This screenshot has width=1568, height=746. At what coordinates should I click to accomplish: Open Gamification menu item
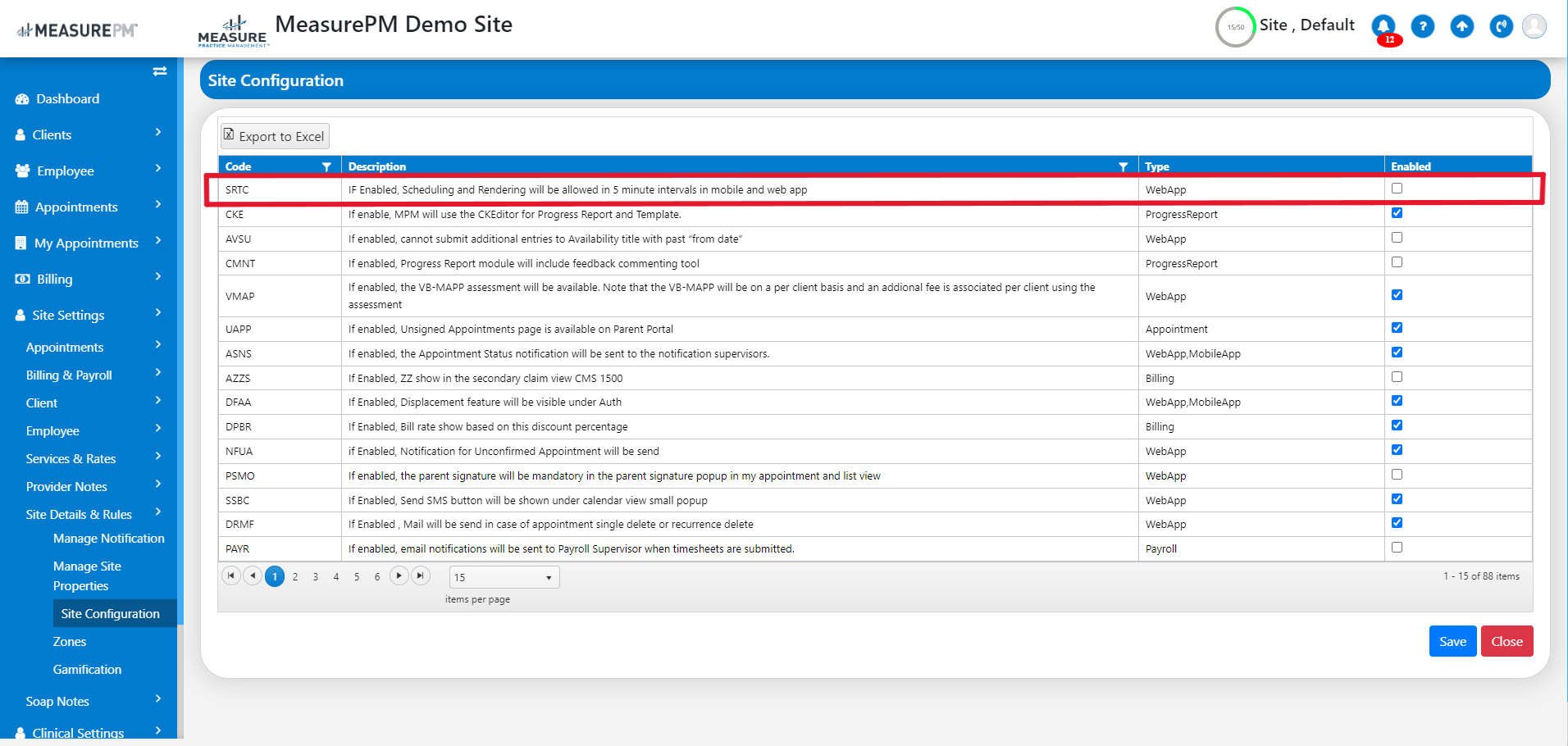pyautogui.click(x=87, y=670)
